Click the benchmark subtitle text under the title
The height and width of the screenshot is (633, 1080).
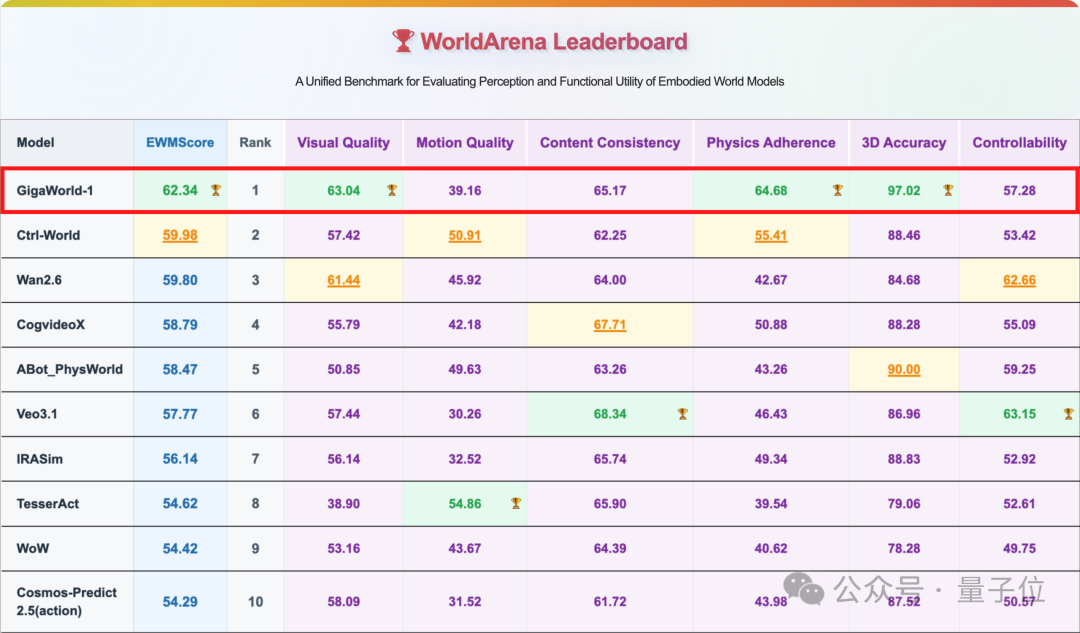(539, 81)
